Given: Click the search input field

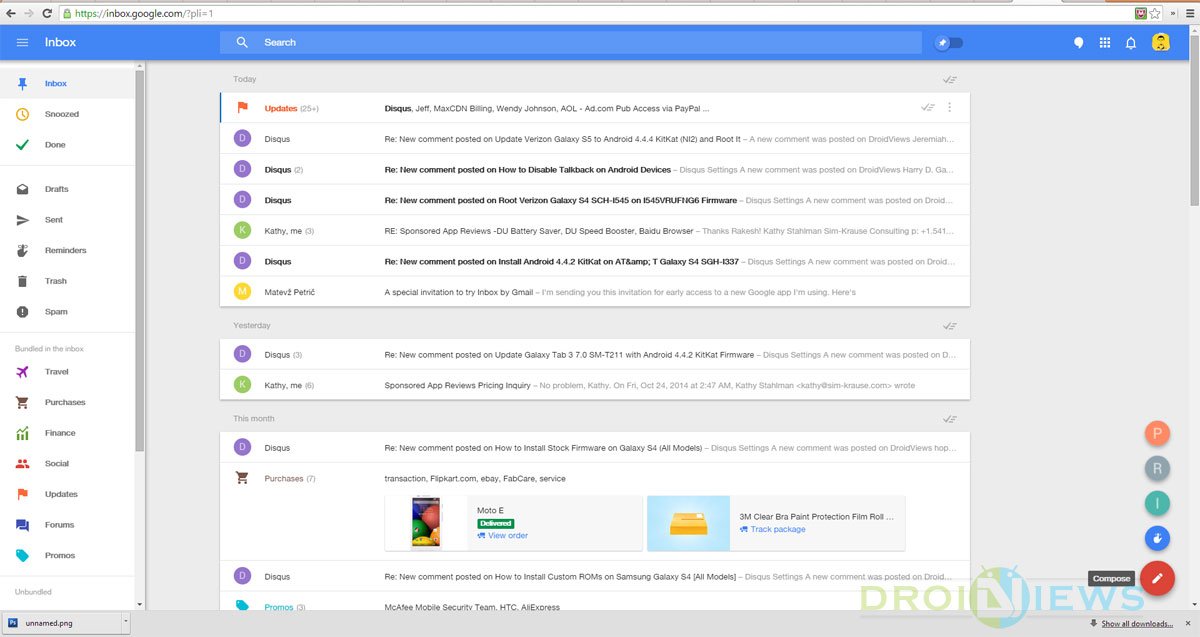Looking at the screenshot, I should (x=571, y=43).
